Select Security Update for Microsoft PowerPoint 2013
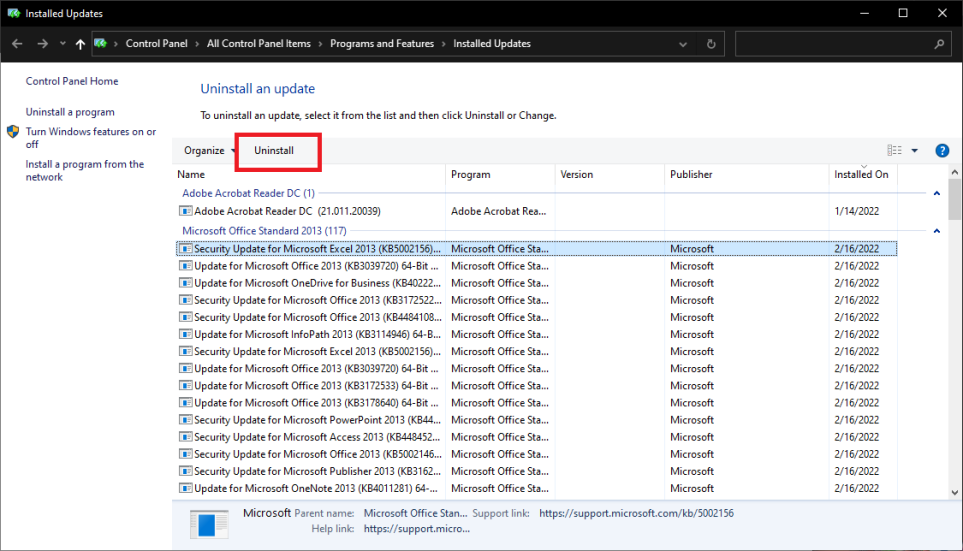963x551 pixels. (536, 420)
